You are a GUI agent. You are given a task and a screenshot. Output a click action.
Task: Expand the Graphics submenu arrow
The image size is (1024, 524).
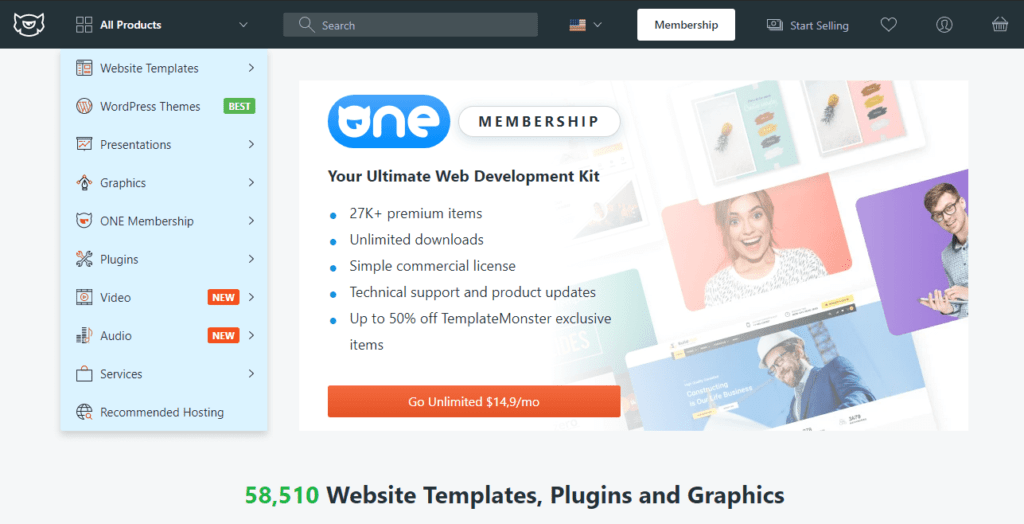tap(251, 182)
